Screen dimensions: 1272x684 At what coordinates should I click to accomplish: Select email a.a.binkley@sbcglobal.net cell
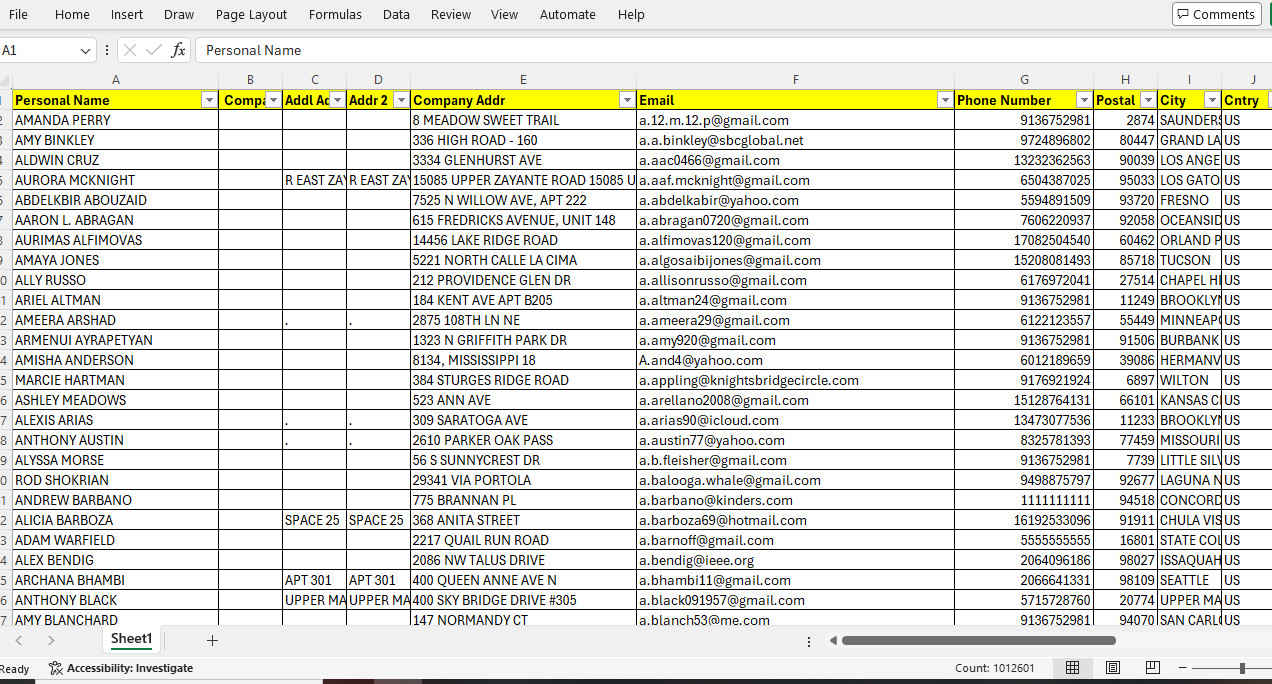coord(795,140)
